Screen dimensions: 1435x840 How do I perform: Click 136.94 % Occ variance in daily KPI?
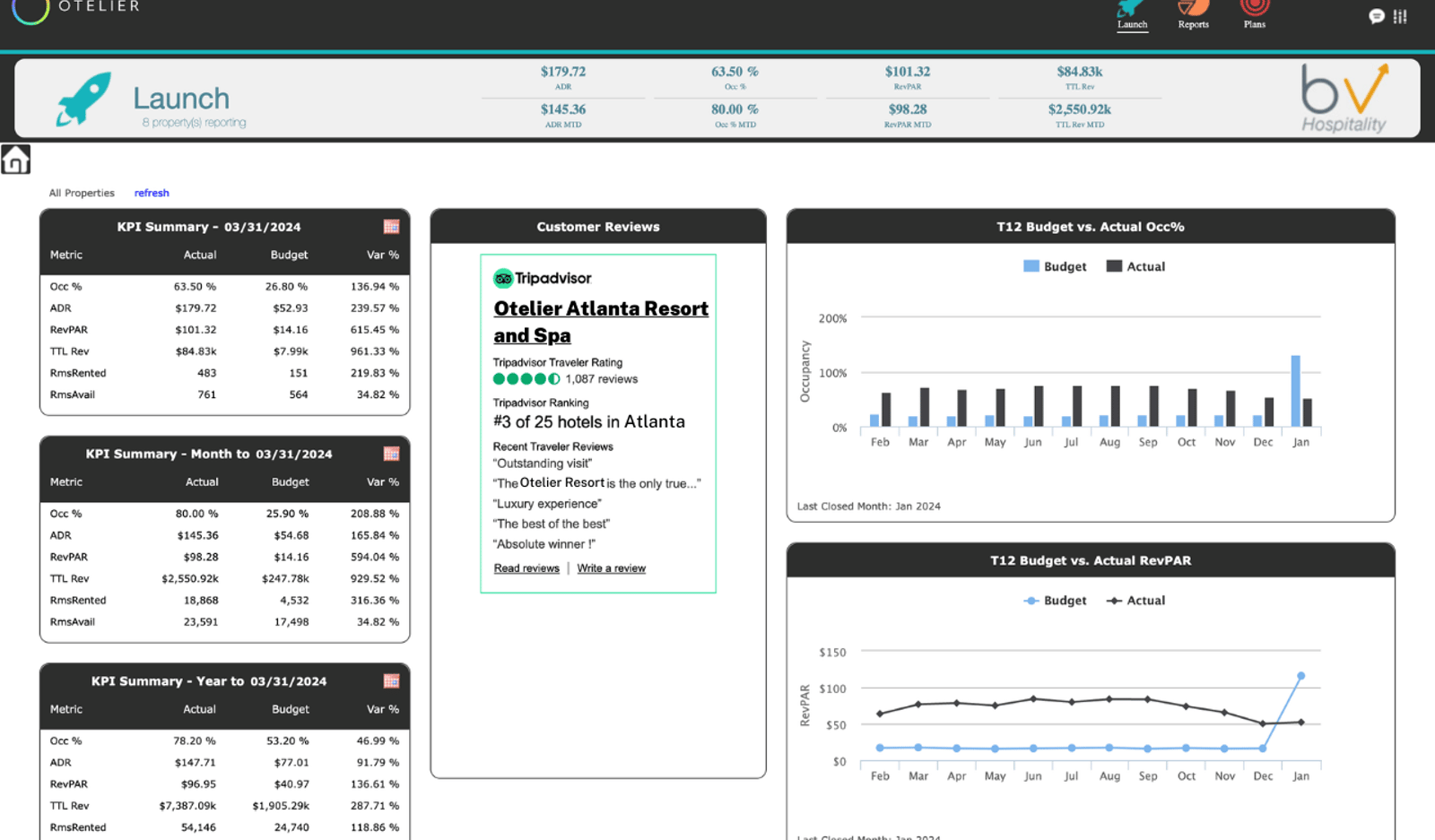pos(375,287)
